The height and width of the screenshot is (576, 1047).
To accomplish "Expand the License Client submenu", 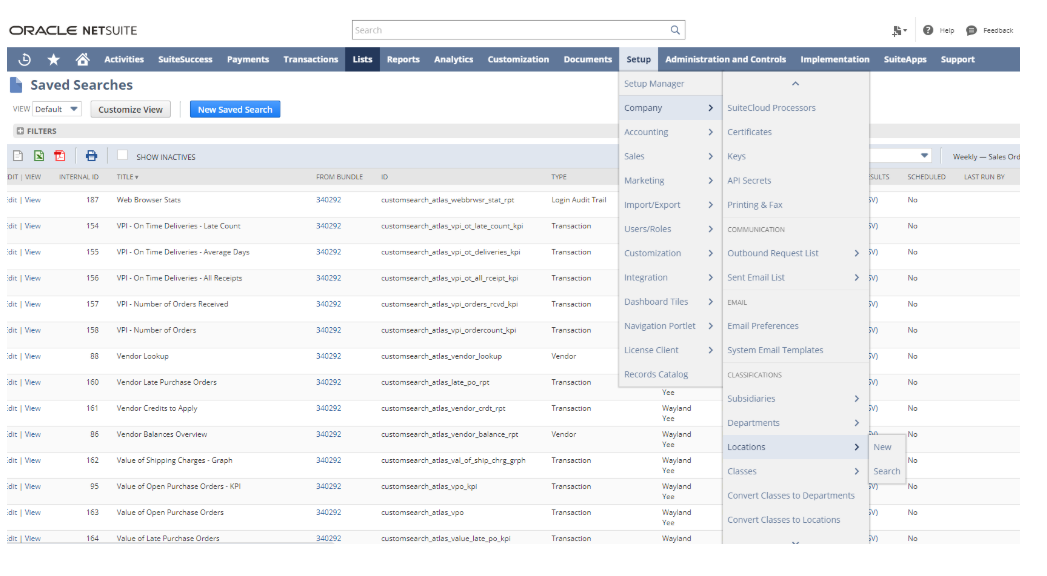I will click(x=670, y=350).
